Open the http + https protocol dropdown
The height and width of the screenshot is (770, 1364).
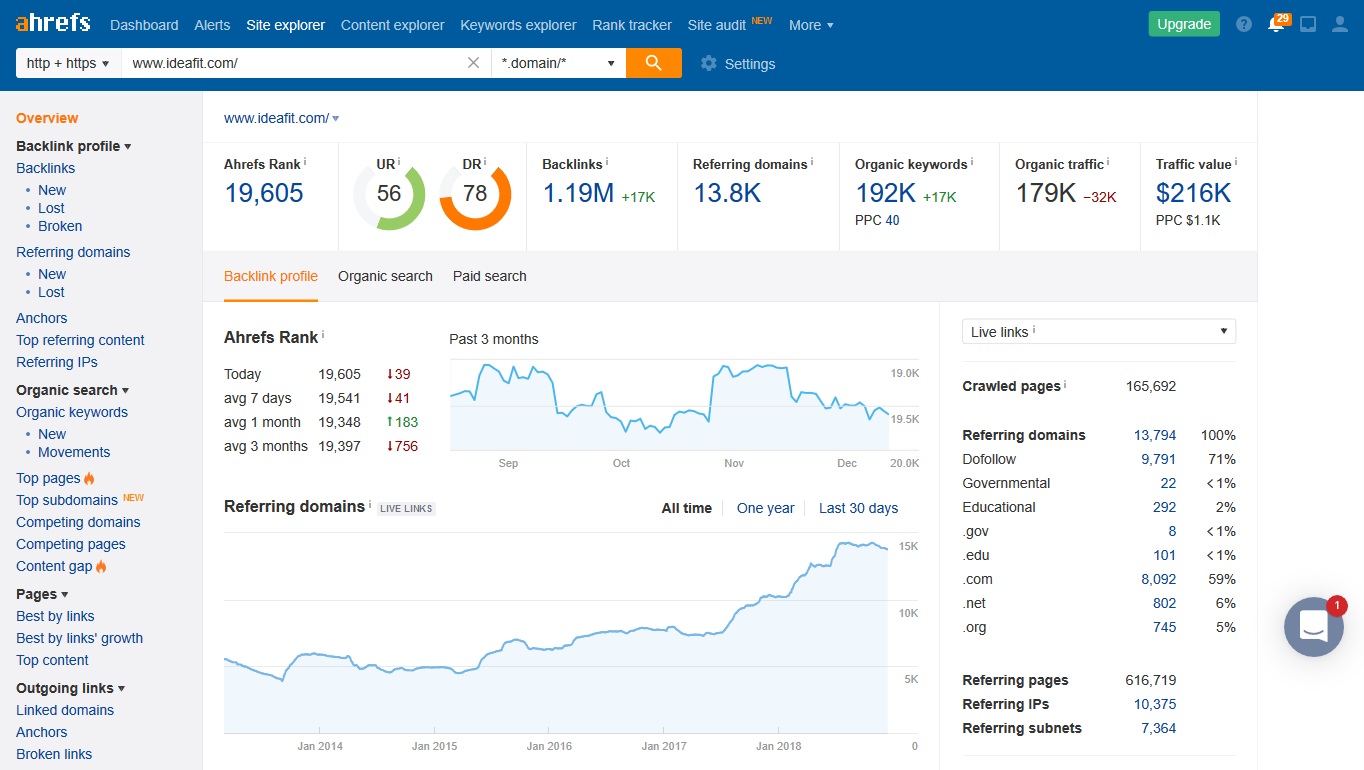point(66,62)
